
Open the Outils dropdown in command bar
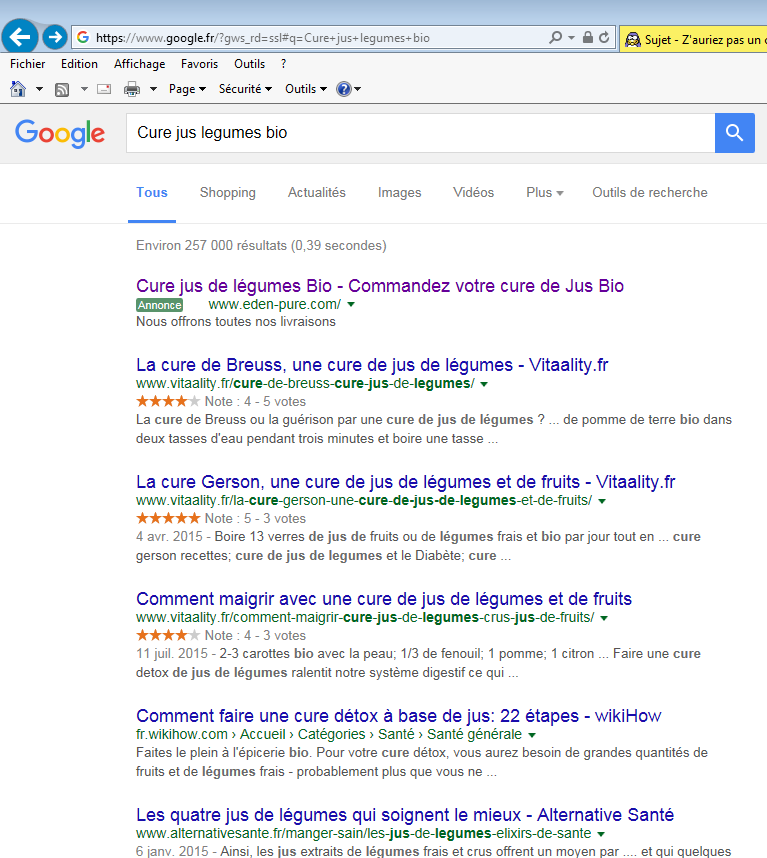click(x=306, y=89)
